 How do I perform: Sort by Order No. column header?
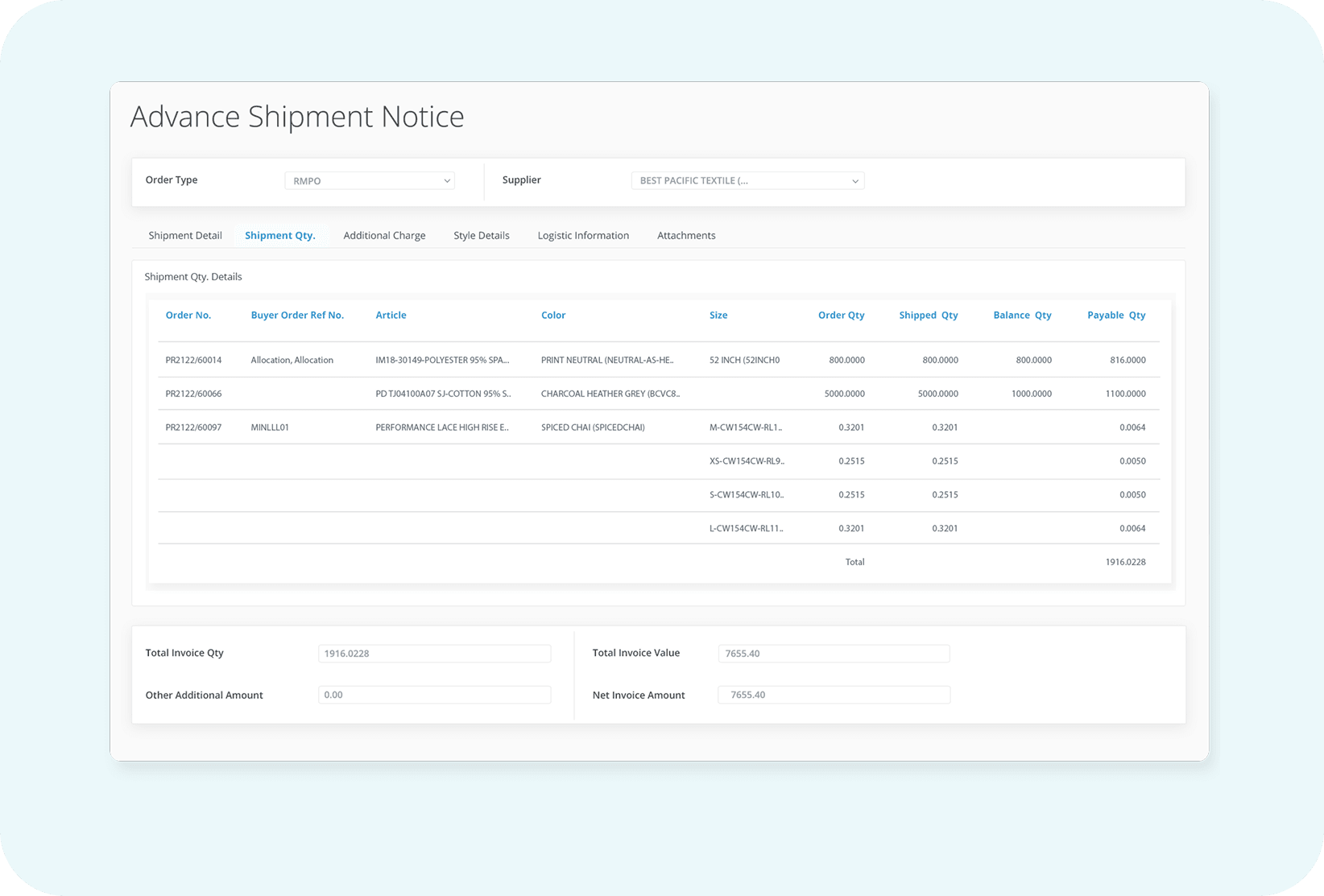tap(188, 315)
